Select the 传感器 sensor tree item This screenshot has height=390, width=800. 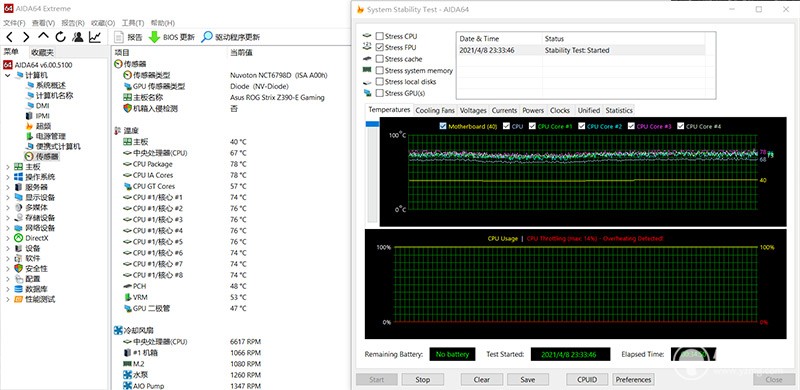click(46, 157)
